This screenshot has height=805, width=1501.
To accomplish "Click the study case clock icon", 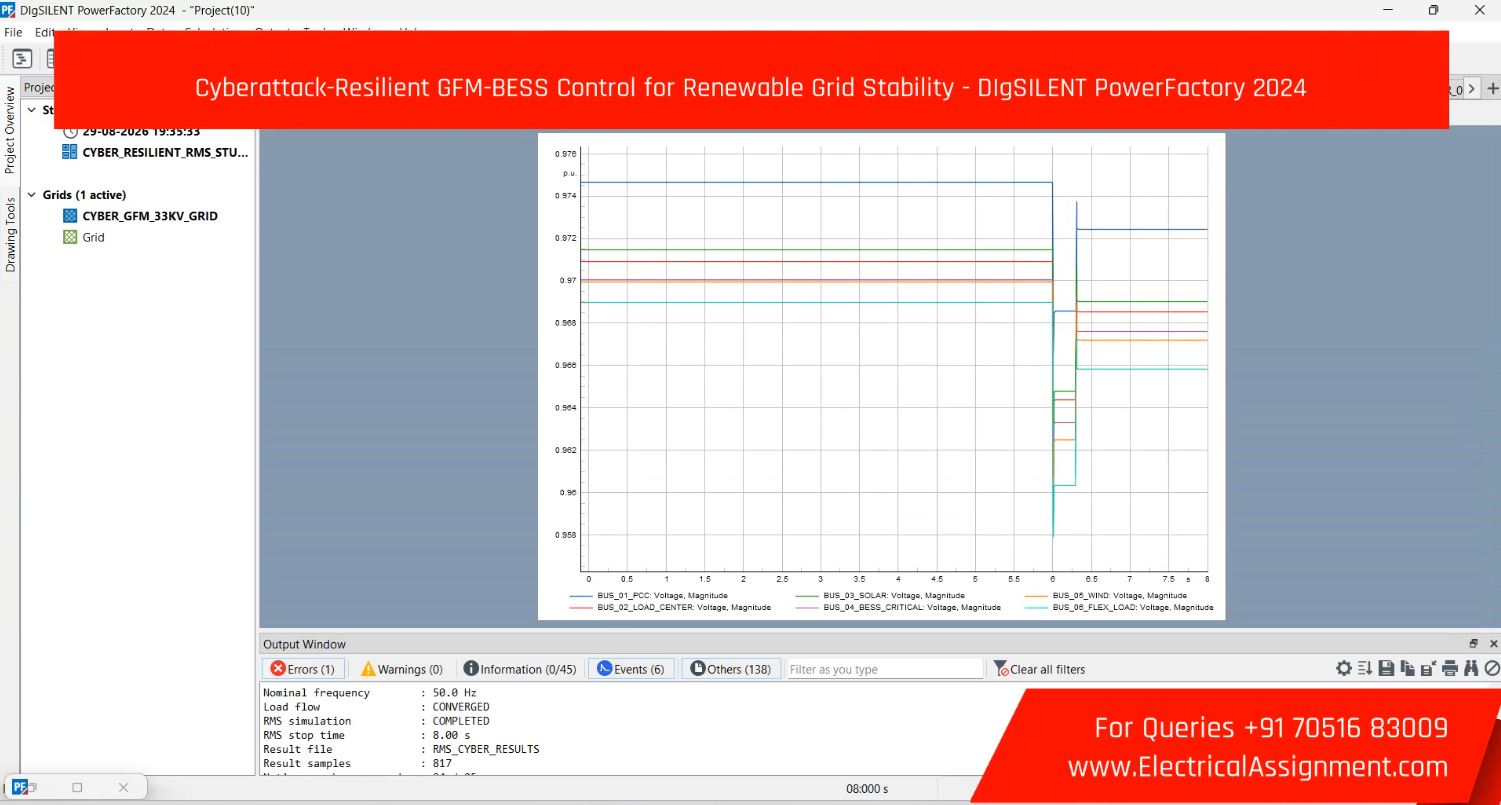I will (70, 131).
